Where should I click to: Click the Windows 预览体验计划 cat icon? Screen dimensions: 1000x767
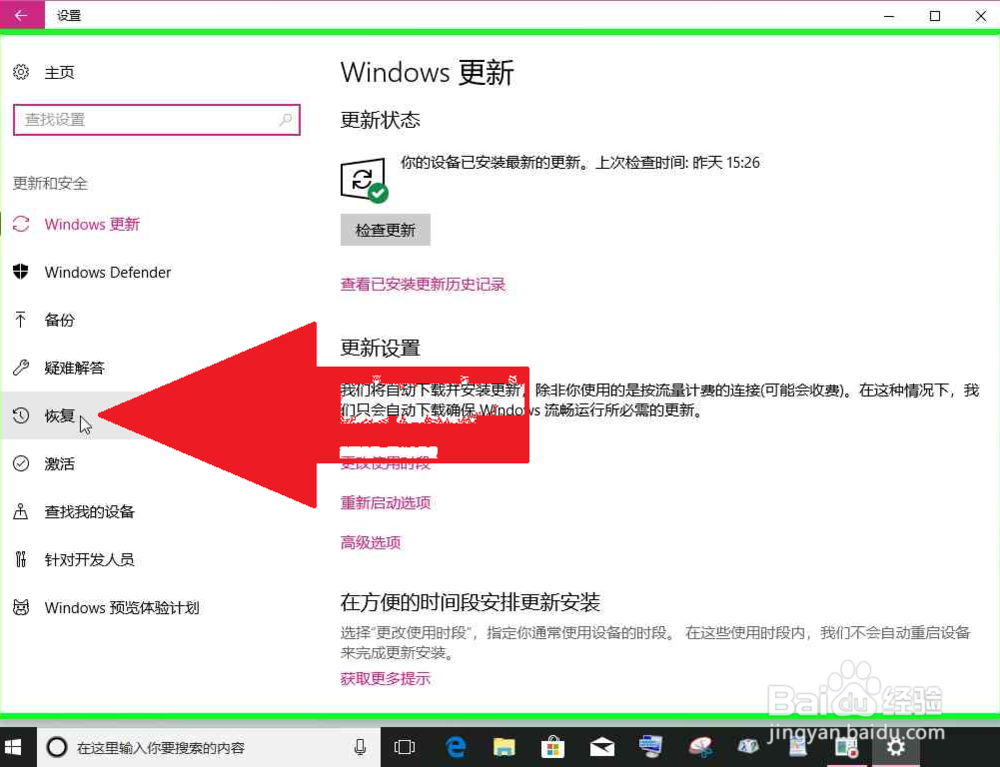(21, 607)
